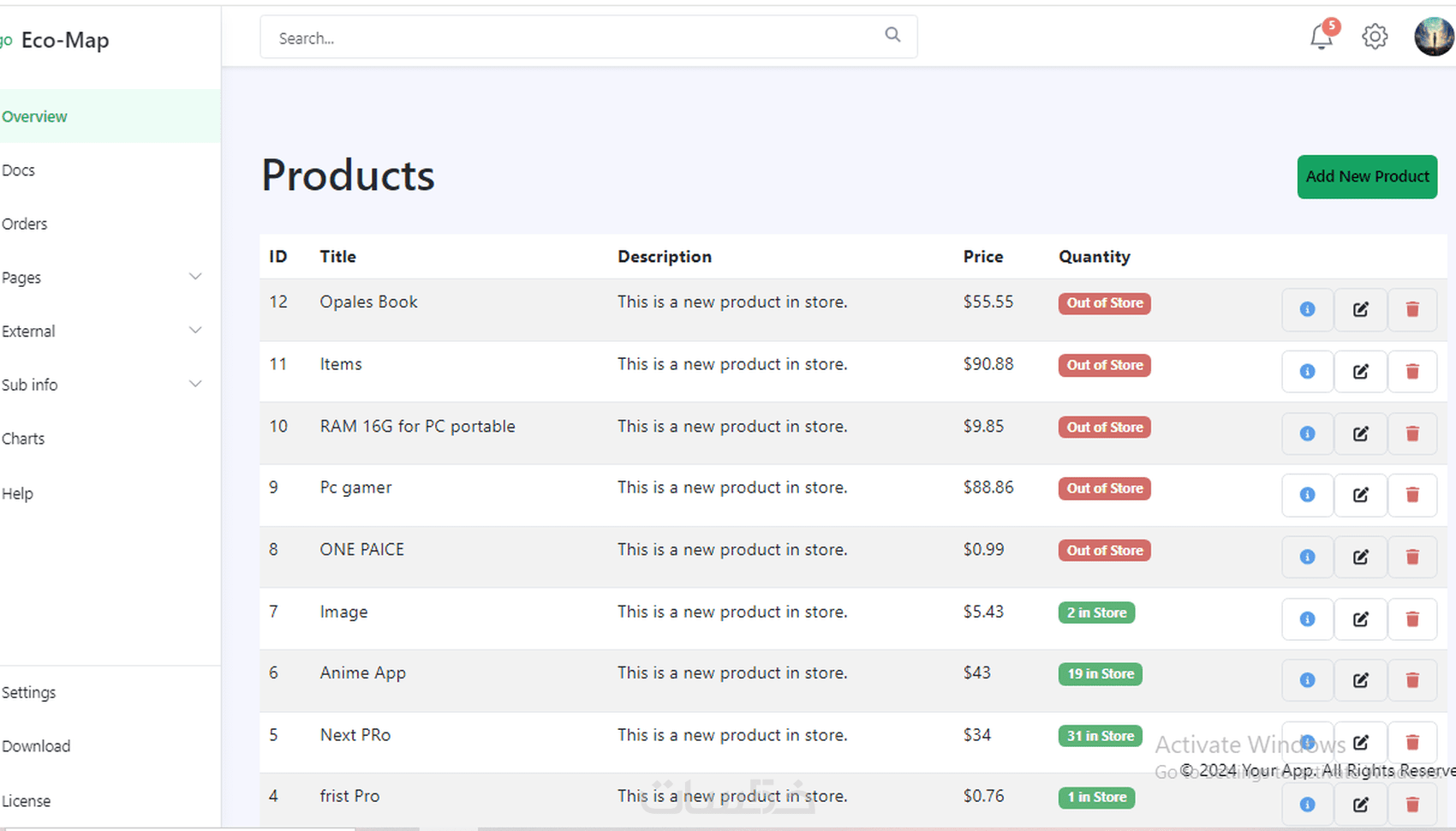
Task: Open the settings gear icon in header
Action: point(1375,37)
